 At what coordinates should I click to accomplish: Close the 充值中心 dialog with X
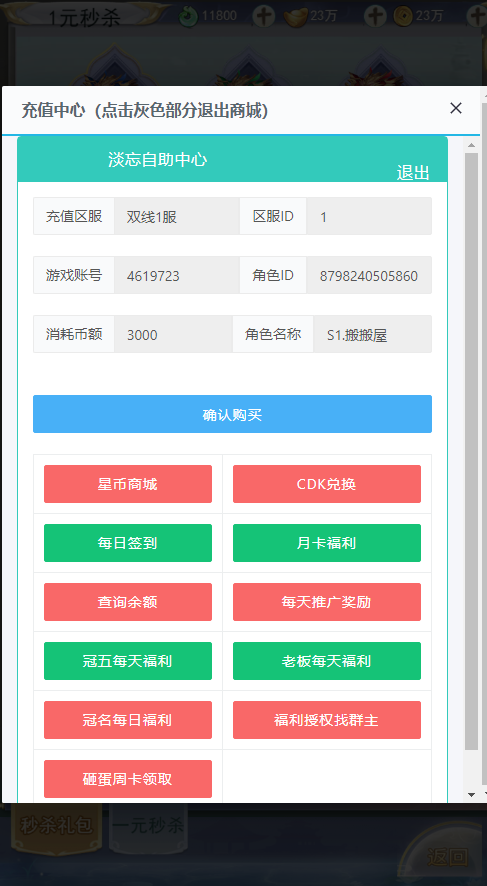(455, 108)
